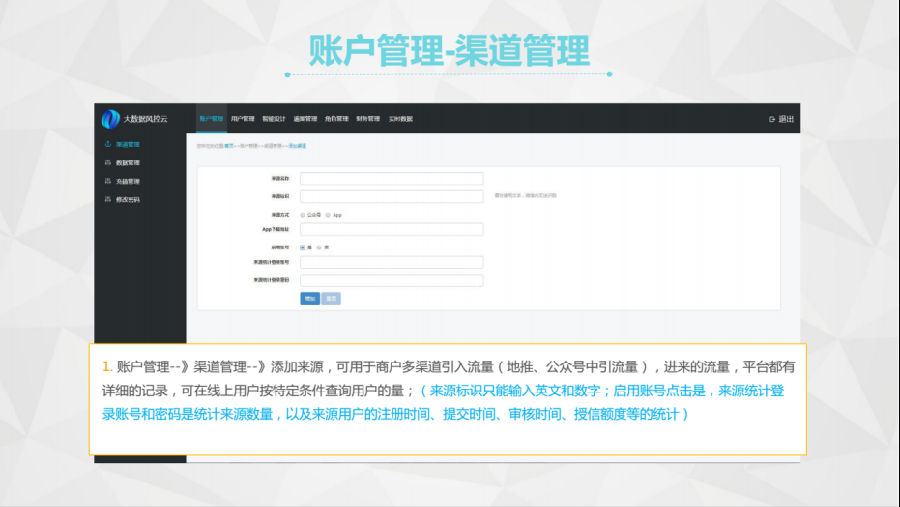Switch to the 用户管理 tab

(x=243, y=119)
